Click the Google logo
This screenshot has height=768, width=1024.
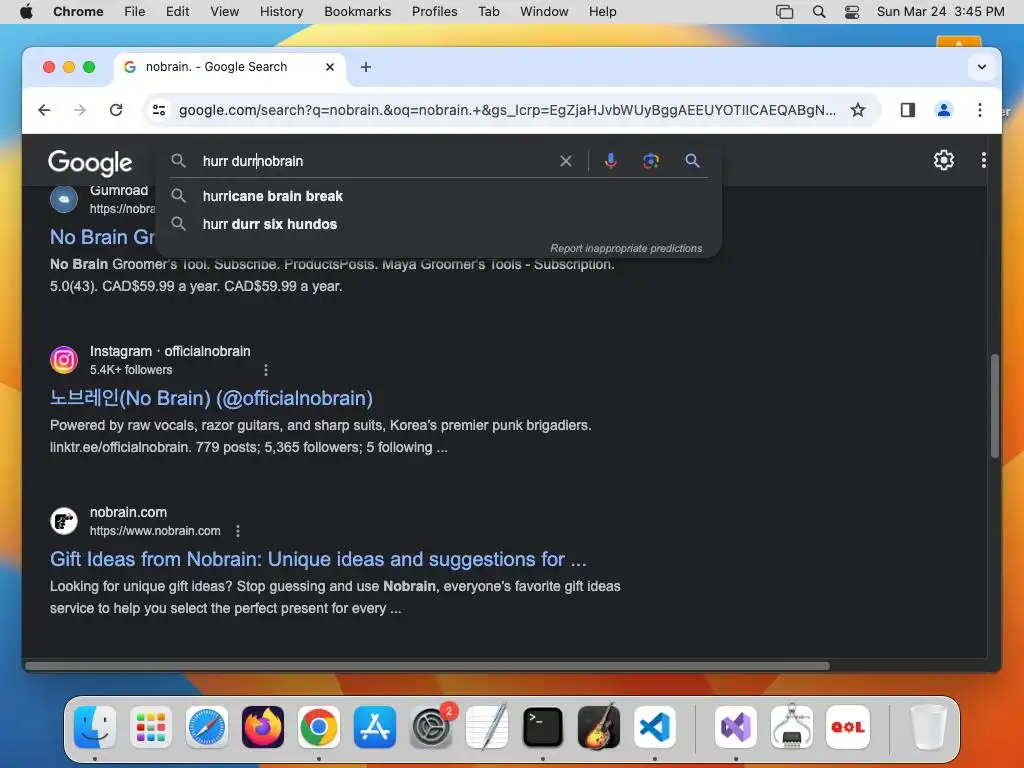[89, 163]
